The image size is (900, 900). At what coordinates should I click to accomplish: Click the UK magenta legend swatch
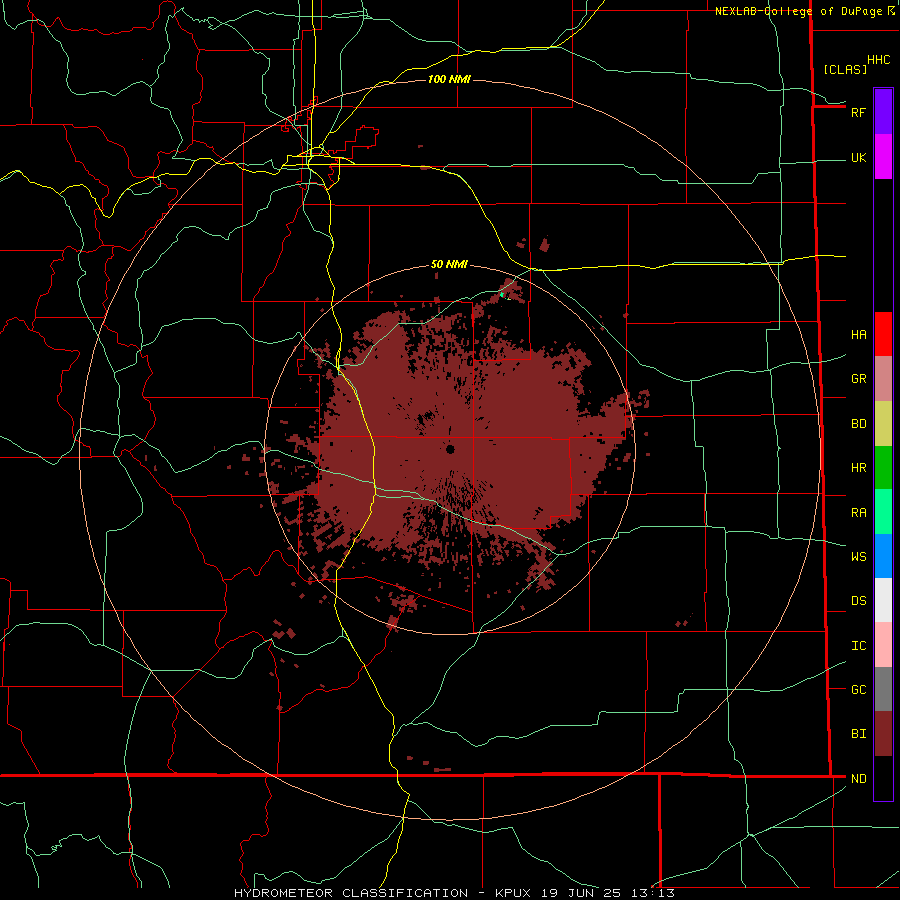point(883,156)
